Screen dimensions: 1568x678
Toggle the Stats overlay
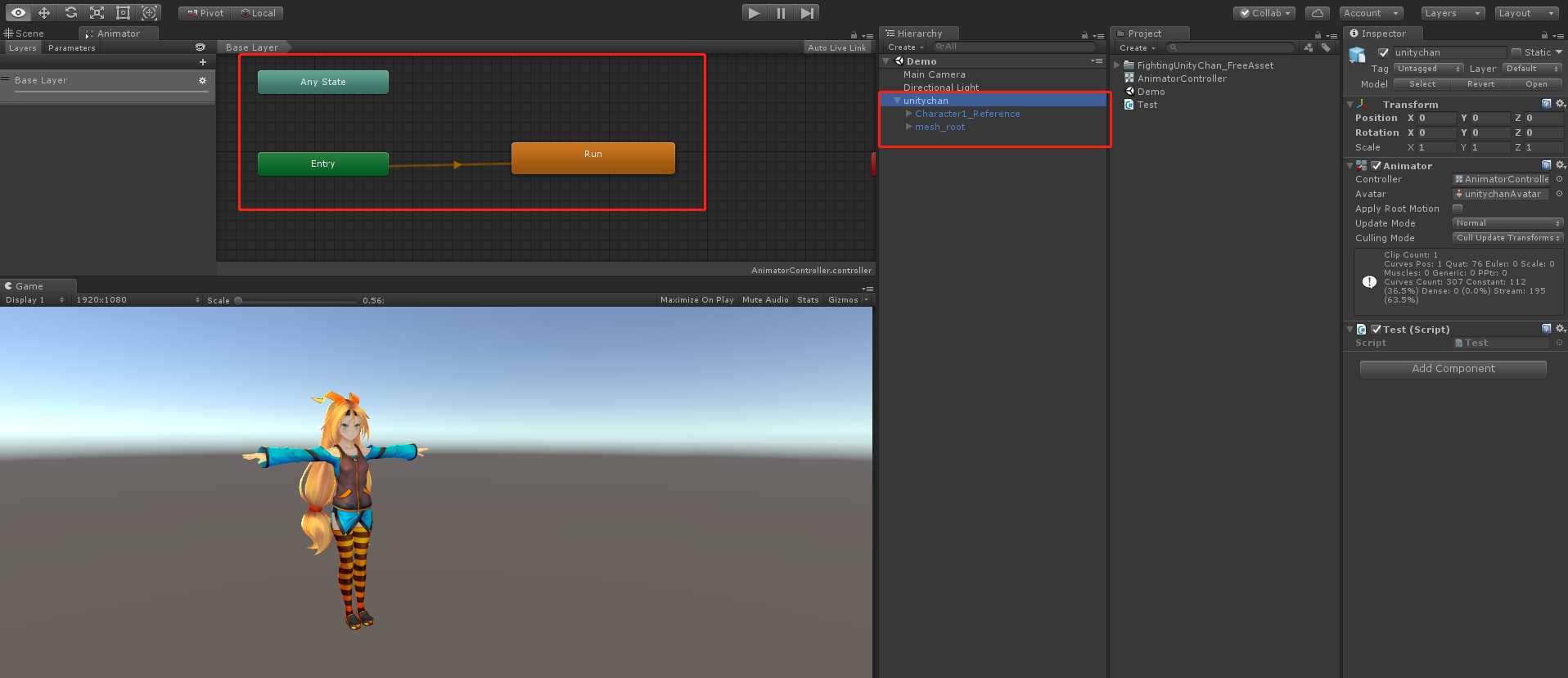tap(808, 300)
